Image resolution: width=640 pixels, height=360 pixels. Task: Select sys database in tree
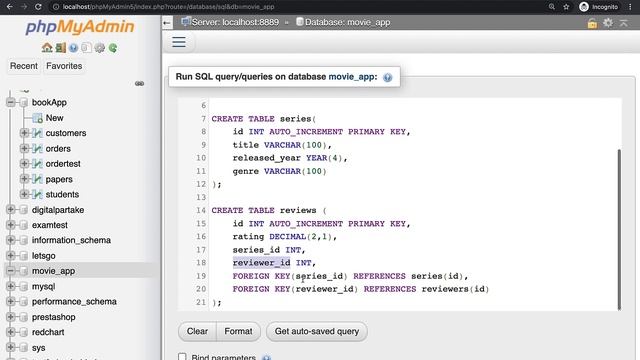(38, 348)
